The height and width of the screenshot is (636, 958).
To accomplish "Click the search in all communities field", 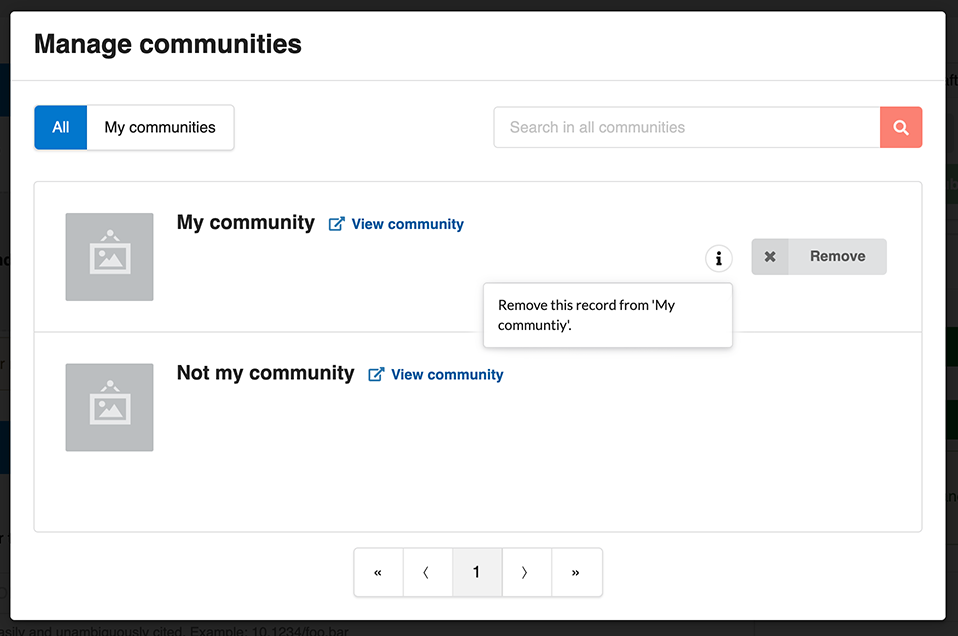I will (686, 127).
